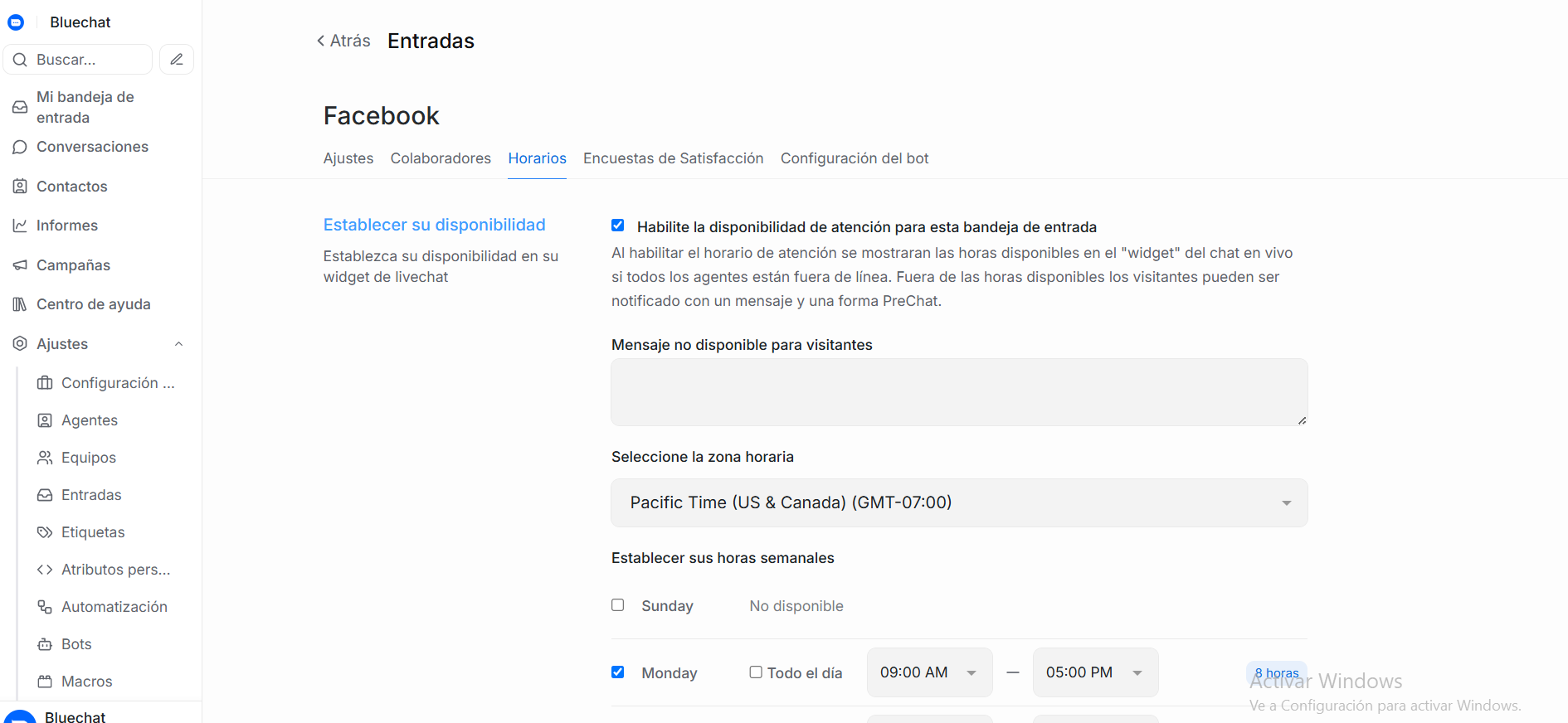This screenshot has width=1568, height=723.
Task: Open the time zone dropdown
Action: tap(958, 502)
